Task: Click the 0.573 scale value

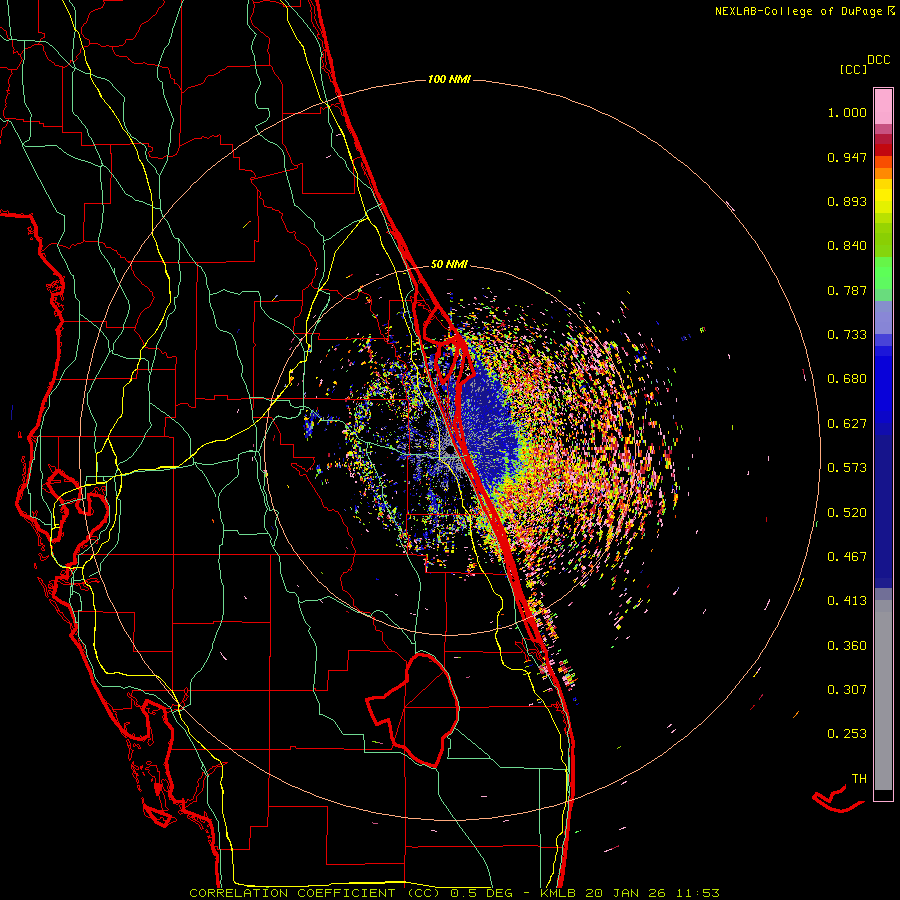Action: point(847,468)
